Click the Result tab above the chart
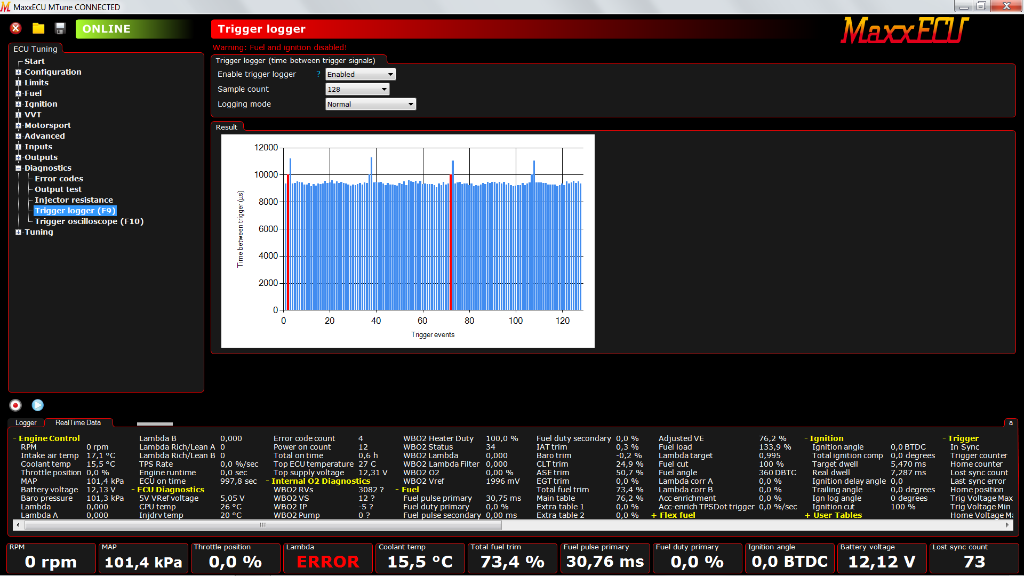The image size is (1024, 576). point(227,127)
